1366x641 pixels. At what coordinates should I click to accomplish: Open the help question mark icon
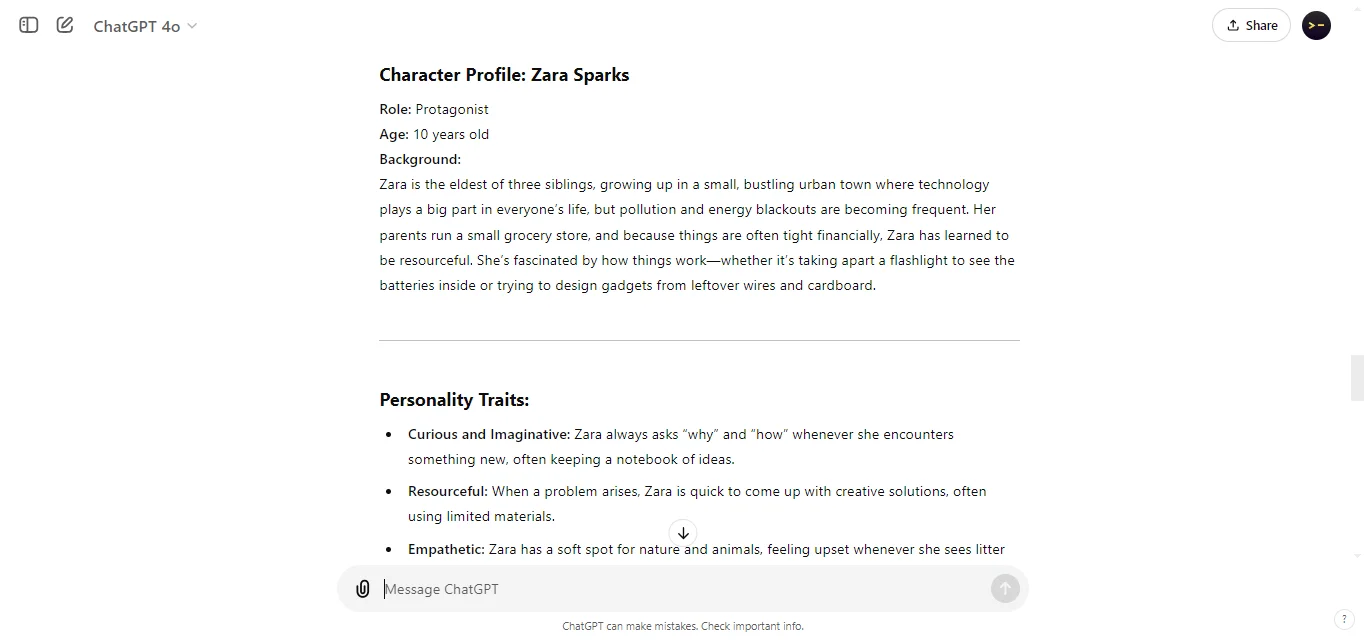tap(1346, 619)
